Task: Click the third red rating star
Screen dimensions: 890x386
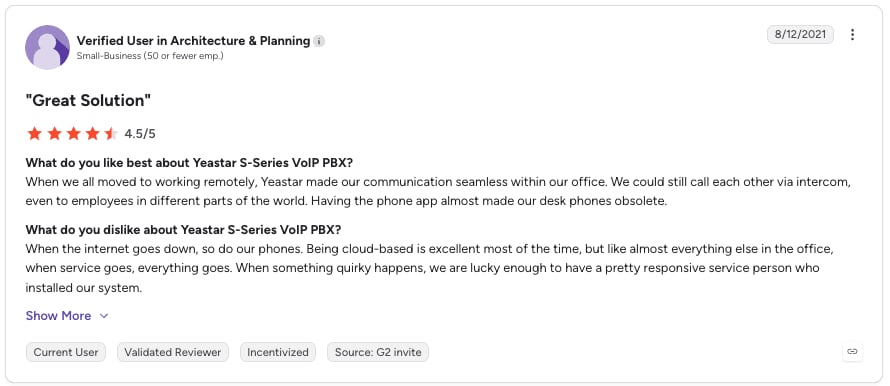Action: click(73, 134)
